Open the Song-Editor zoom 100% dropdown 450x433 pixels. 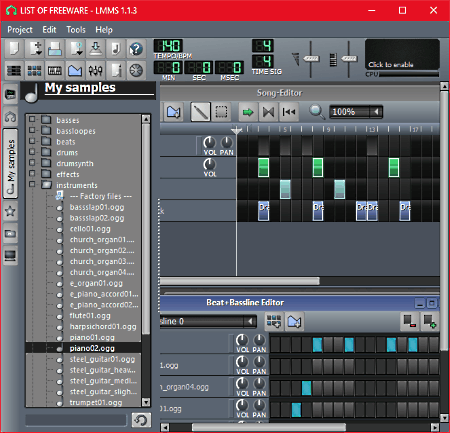(356, 112)
